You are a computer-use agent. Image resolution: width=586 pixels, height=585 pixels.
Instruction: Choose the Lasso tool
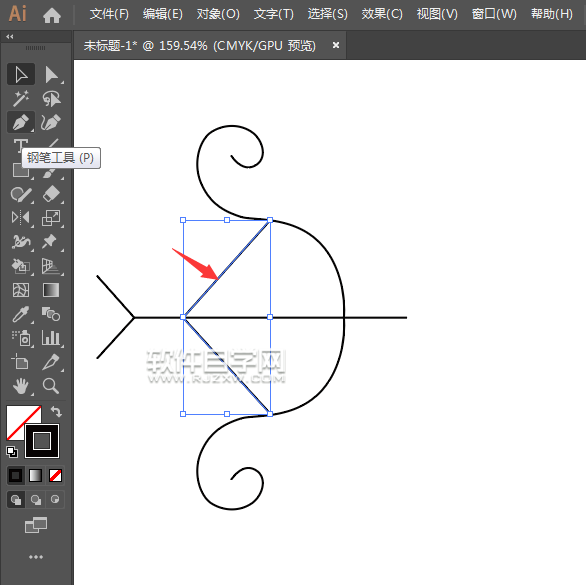click(51, 98)
